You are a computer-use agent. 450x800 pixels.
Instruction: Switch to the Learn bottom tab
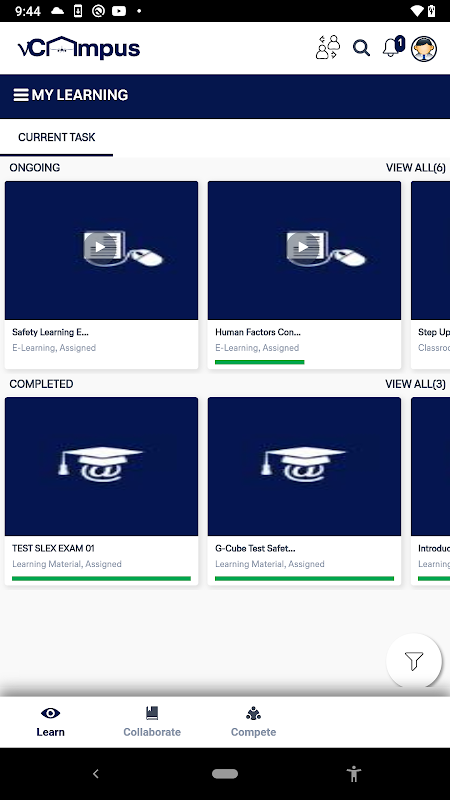[51, 722]
